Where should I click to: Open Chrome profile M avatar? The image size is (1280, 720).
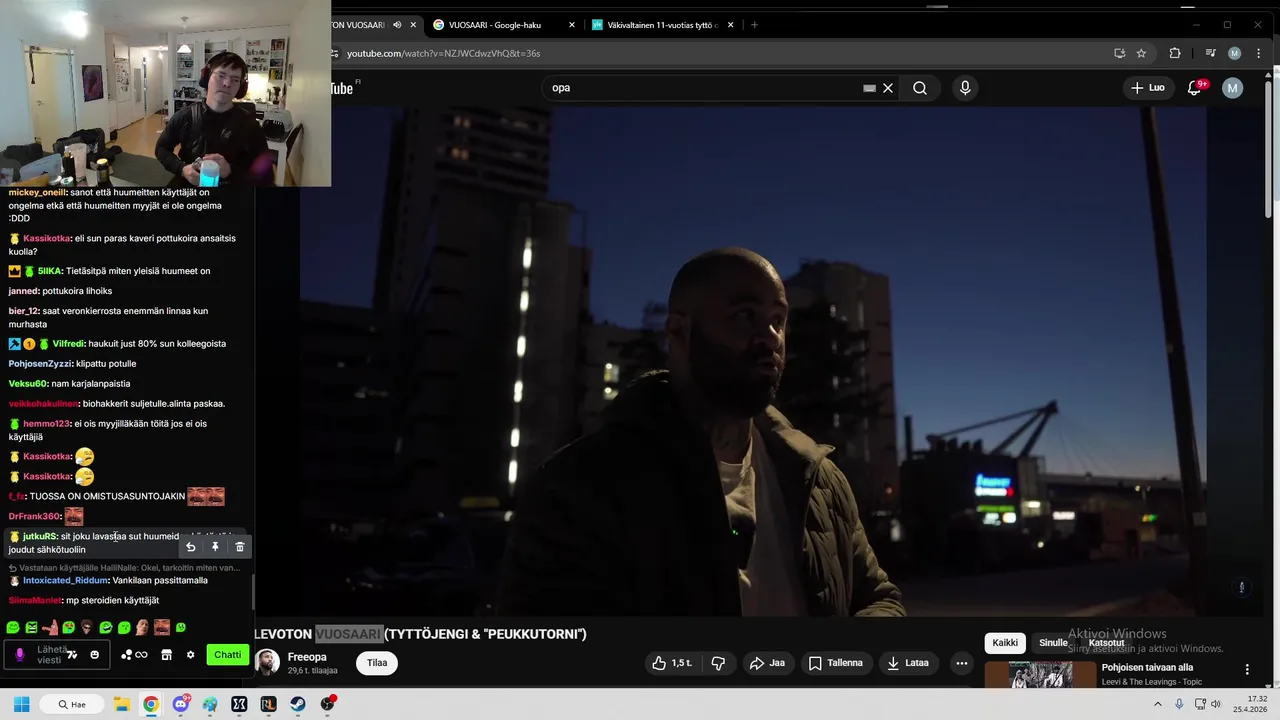pyautogui.click(x=1234, y=53)
